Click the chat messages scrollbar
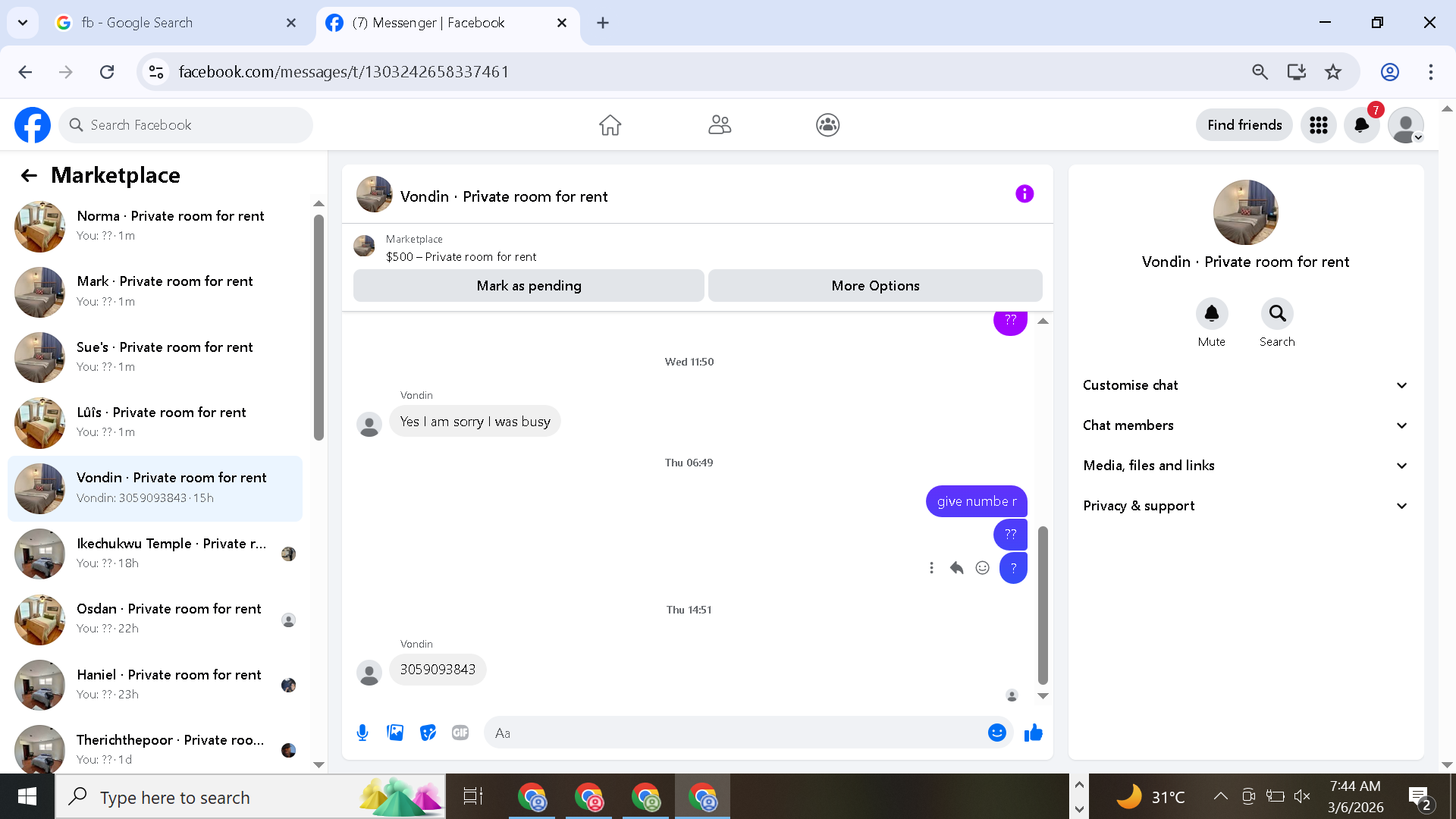The height and width of the screenshot is (819, 1456). 1043,604
